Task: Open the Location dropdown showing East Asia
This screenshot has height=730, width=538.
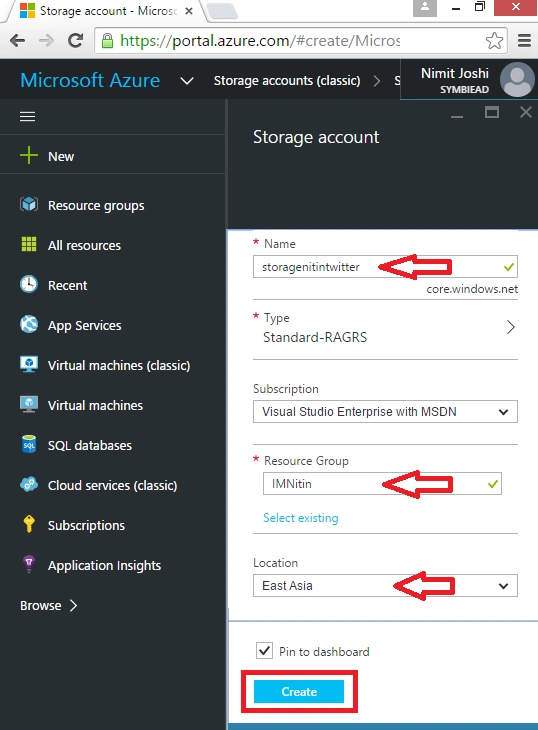Action: (x=385, y=585)
